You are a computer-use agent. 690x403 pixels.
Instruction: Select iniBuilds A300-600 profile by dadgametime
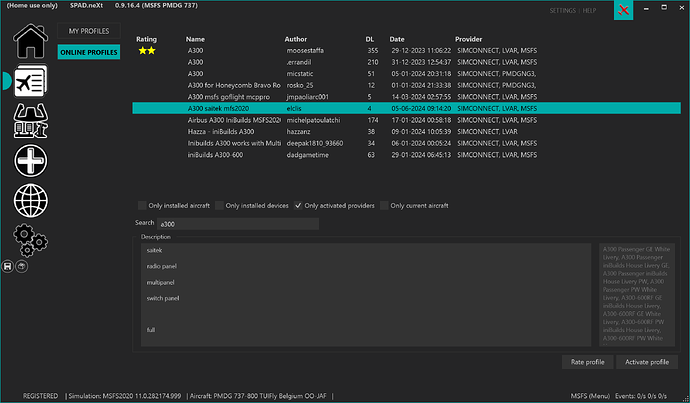[x=407, y=155]
